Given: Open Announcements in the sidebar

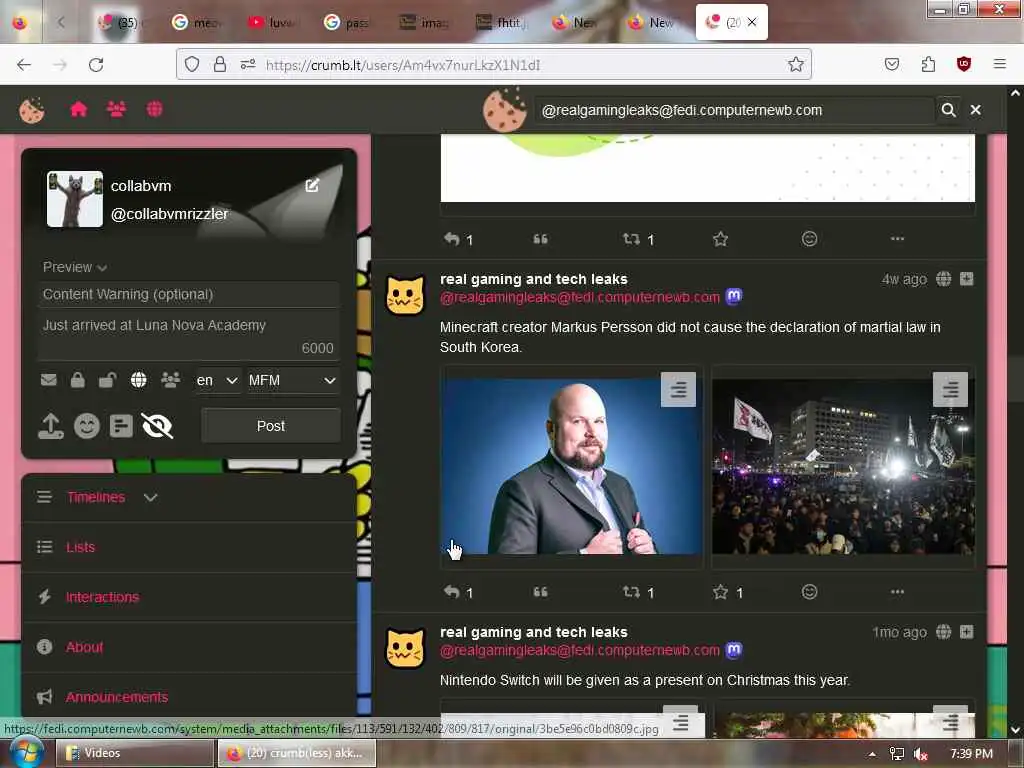Looking at the screenshot, I should click(x=117, y=697).
